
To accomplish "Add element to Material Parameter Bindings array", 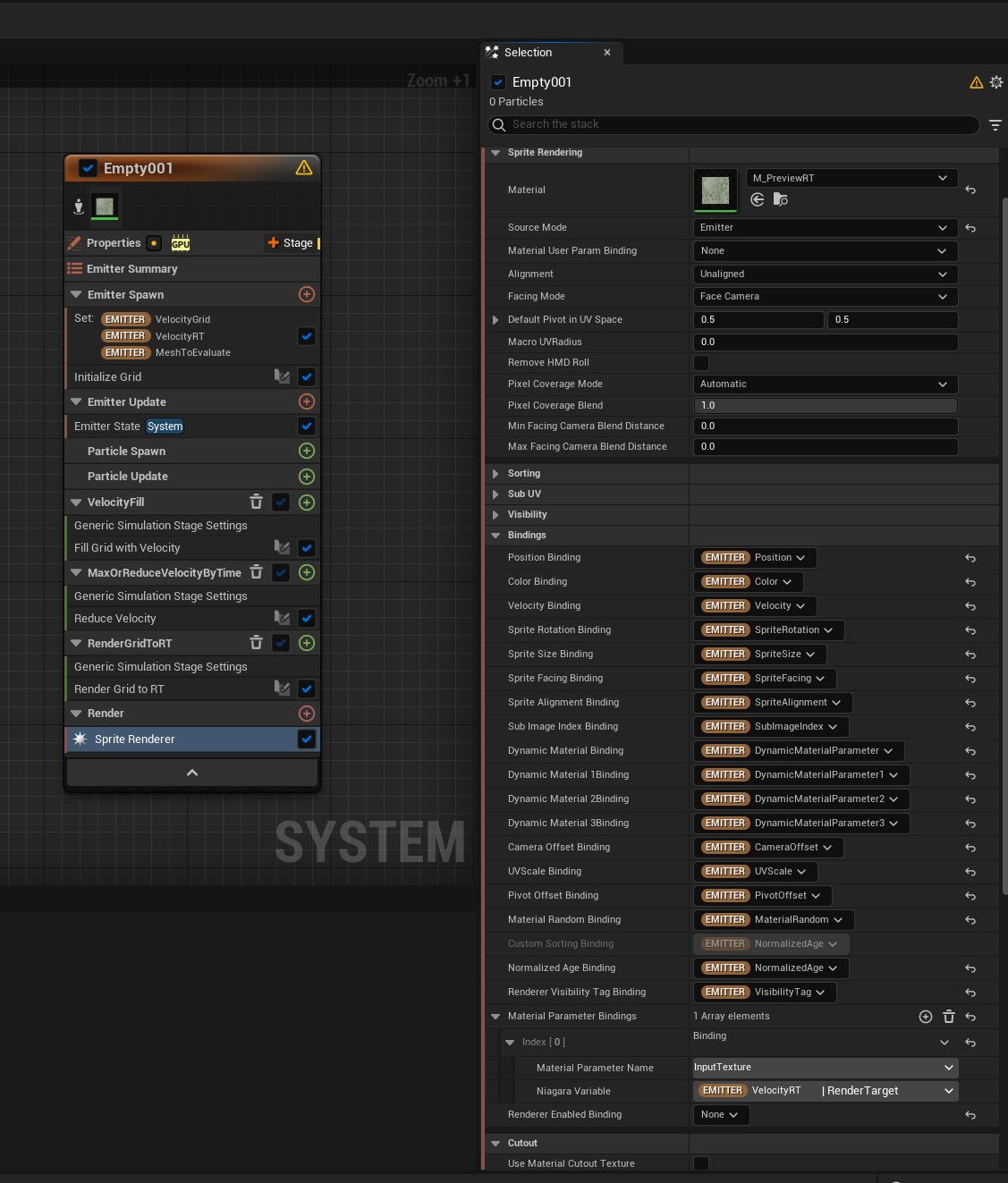I will pyautogui.click(x=926, y=1017).
